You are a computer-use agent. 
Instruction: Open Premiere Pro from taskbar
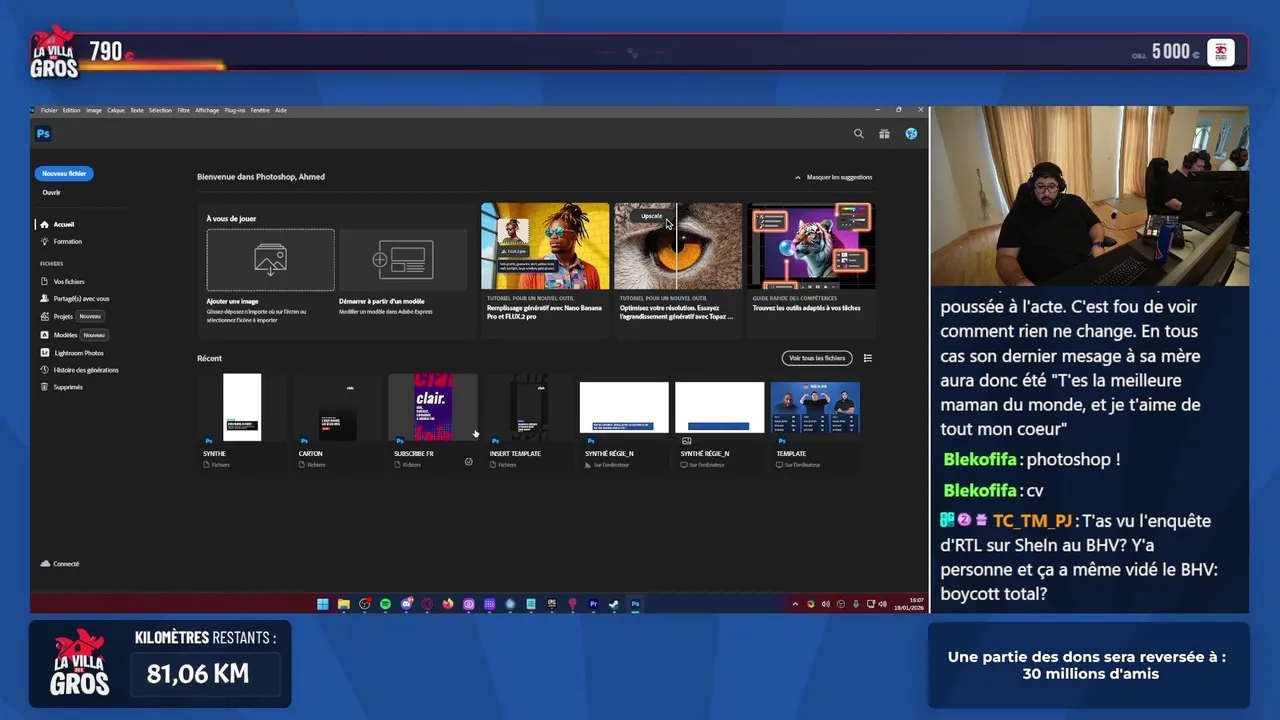(593, 604)
